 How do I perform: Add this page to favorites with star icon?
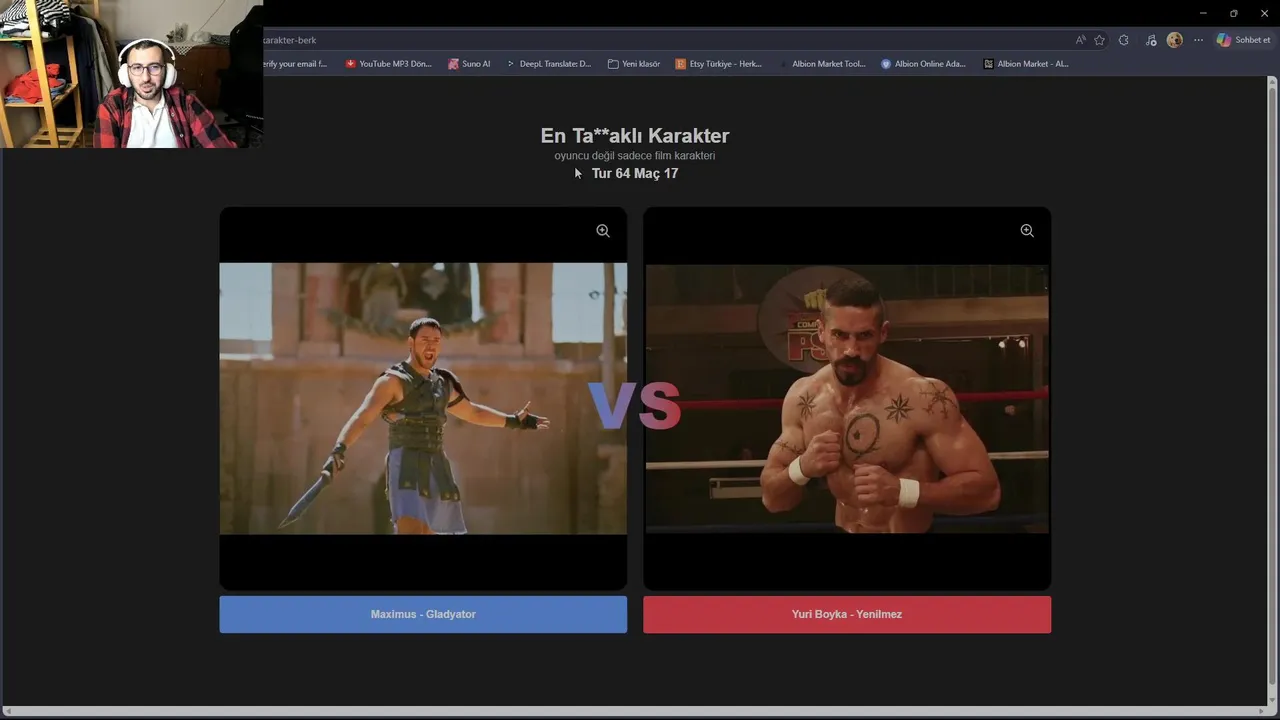pyautogui.click(x=1099, y=40)
